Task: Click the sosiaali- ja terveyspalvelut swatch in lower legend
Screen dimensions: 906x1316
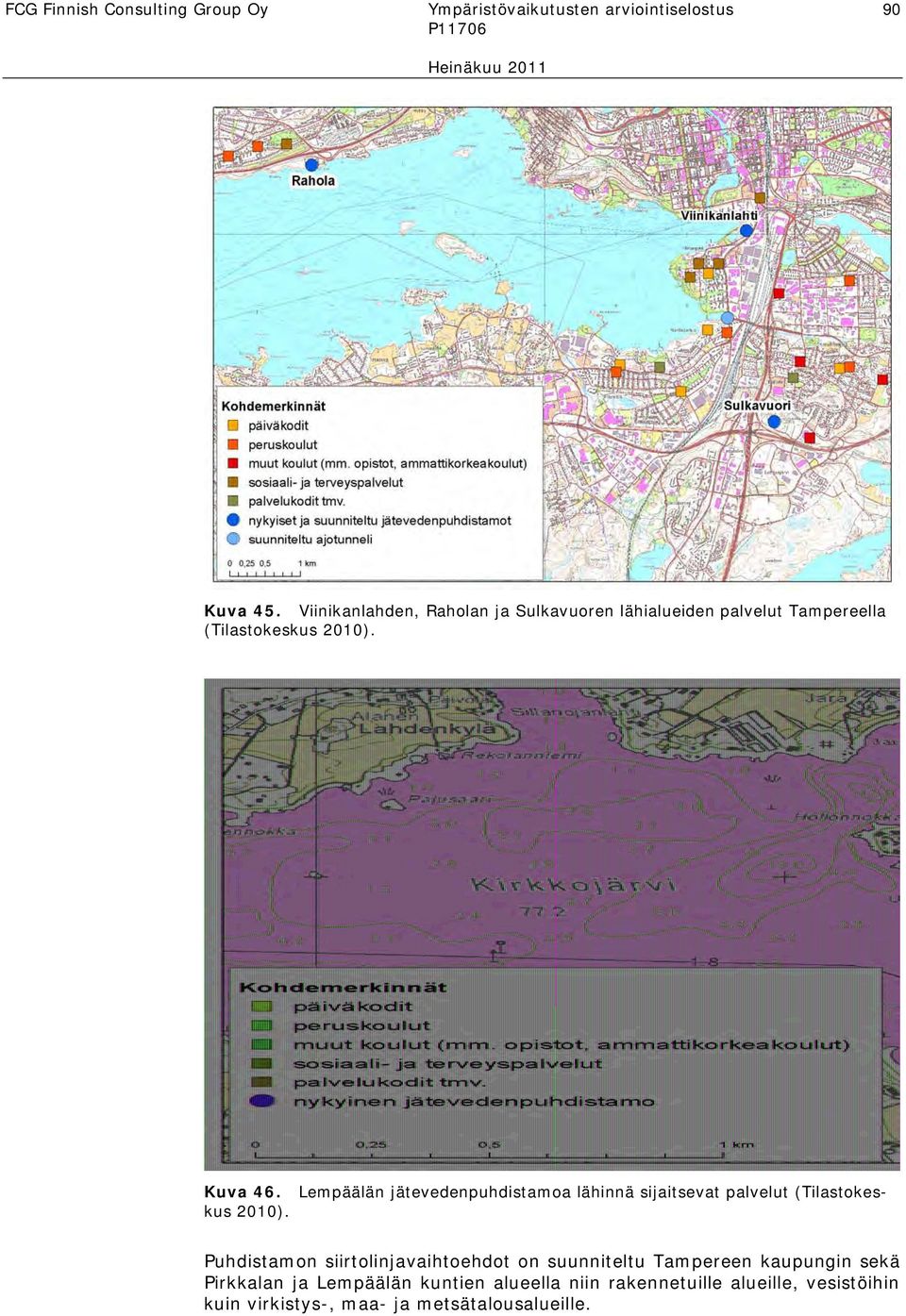Action: (261, 1063)
